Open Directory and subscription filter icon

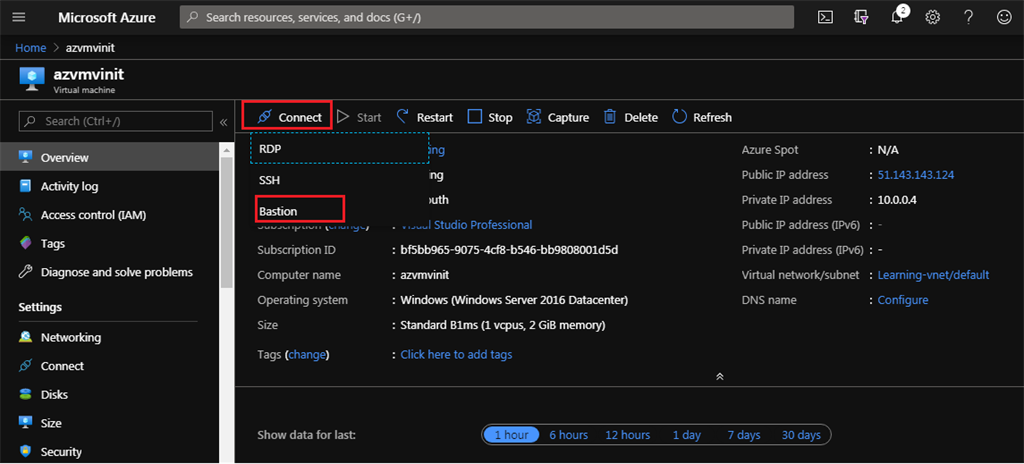pos(861,18)
